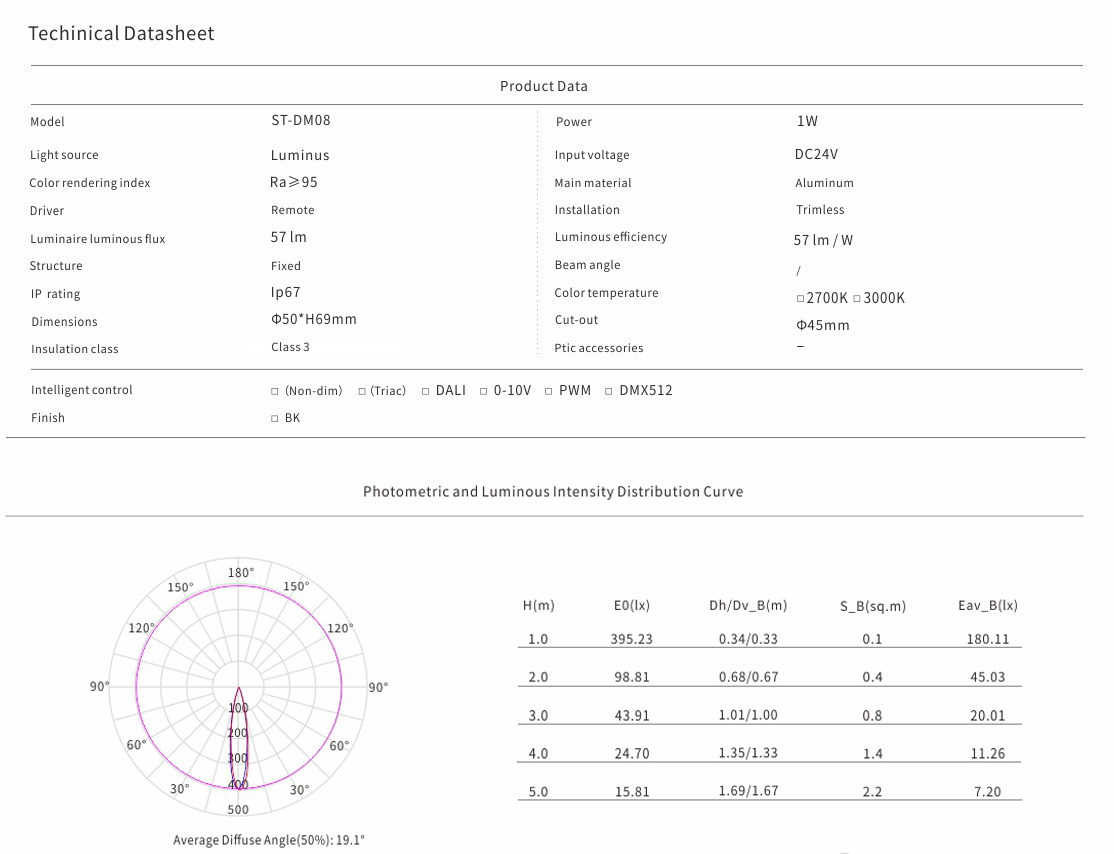
Task: Mark the Triac option checkbox
Action: point(362,391)
